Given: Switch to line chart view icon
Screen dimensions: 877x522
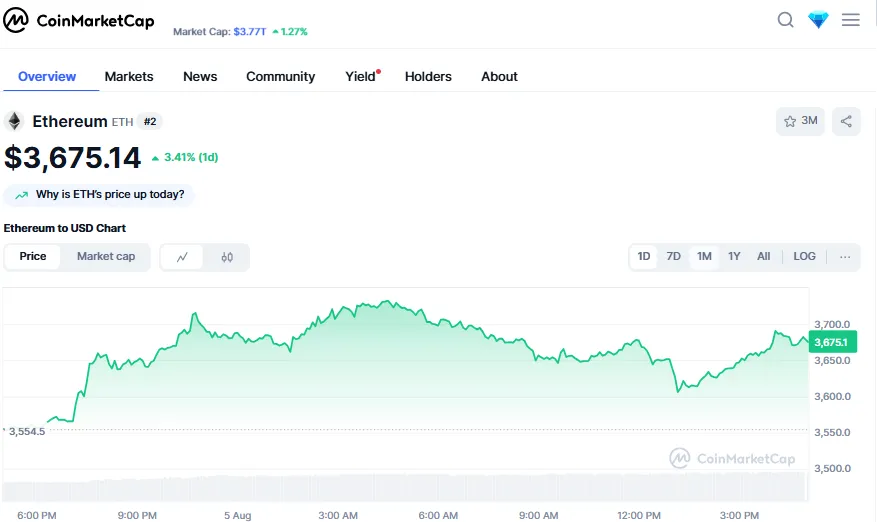Looking at the screenshot, I should (182, 257).
